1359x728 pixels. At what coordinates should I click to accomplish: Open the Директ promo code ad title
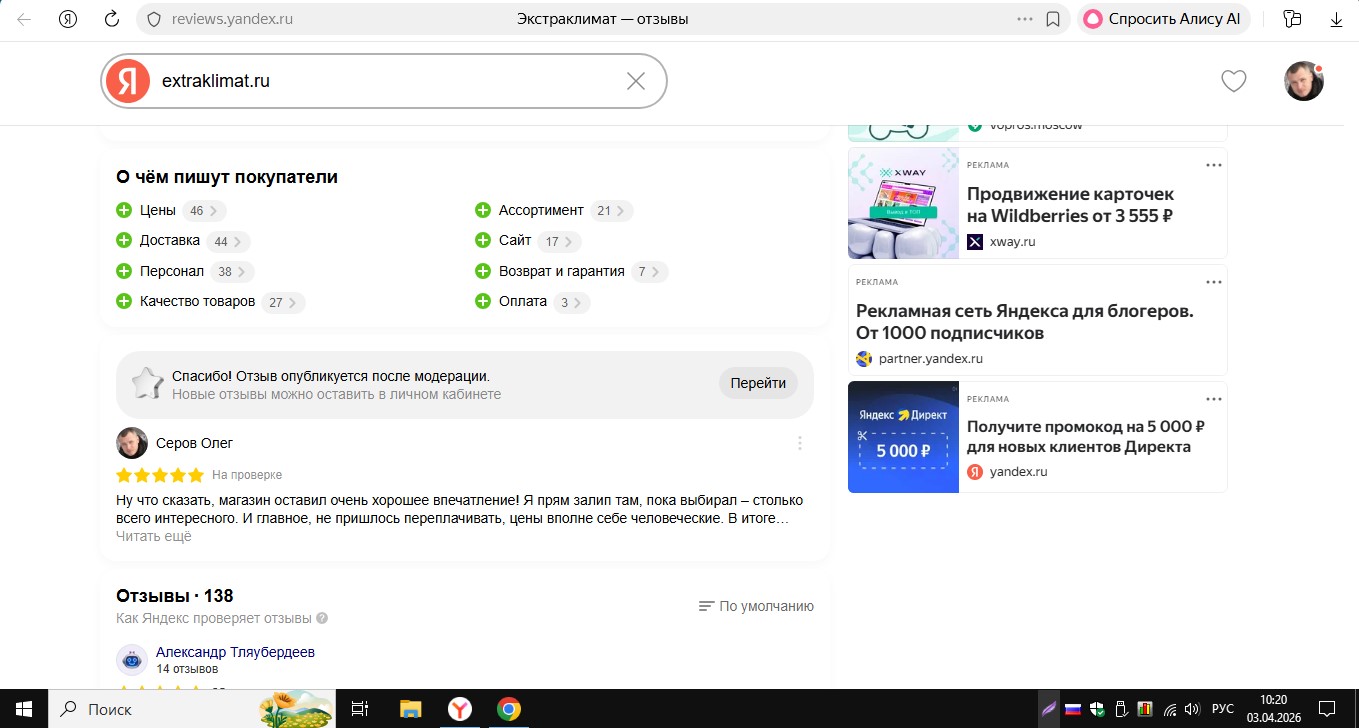(x=1086, y=437)
